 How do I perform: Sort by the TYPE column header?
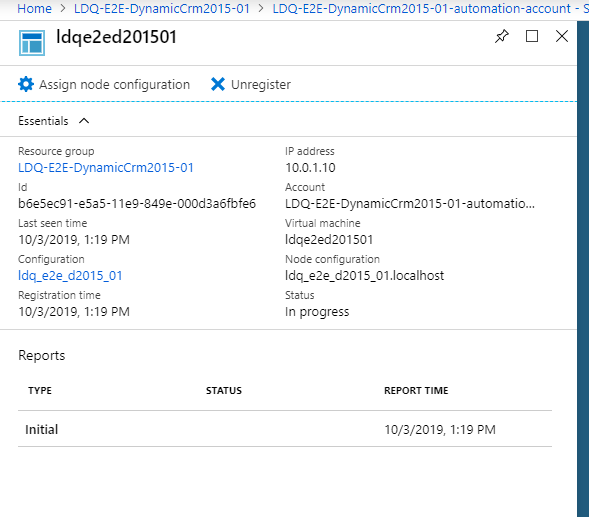pyautogui.click(x=40, y=390)
